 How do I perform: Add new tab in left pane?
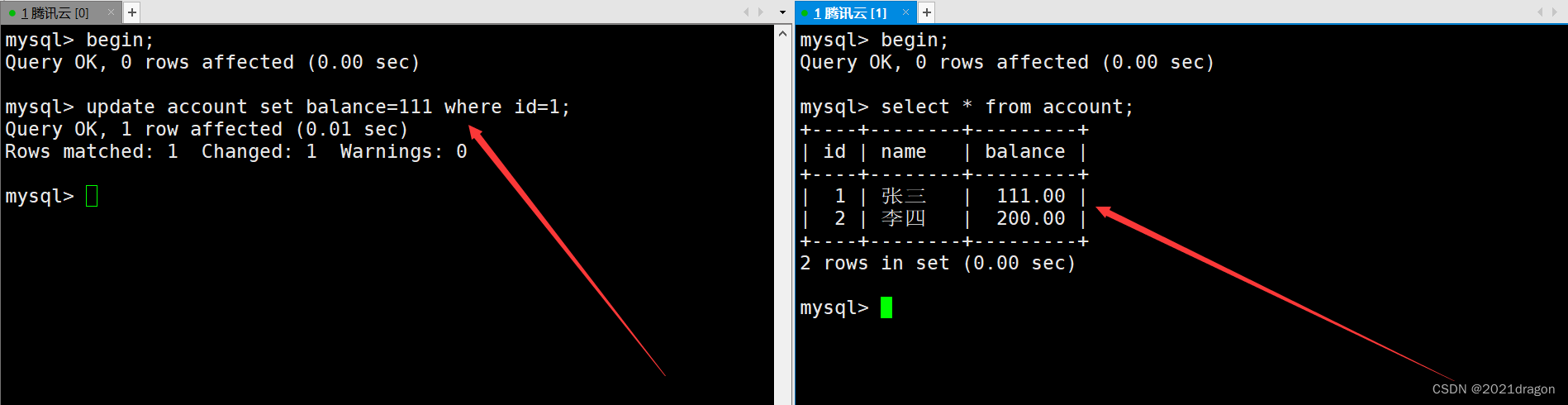[x=132, y=12]
